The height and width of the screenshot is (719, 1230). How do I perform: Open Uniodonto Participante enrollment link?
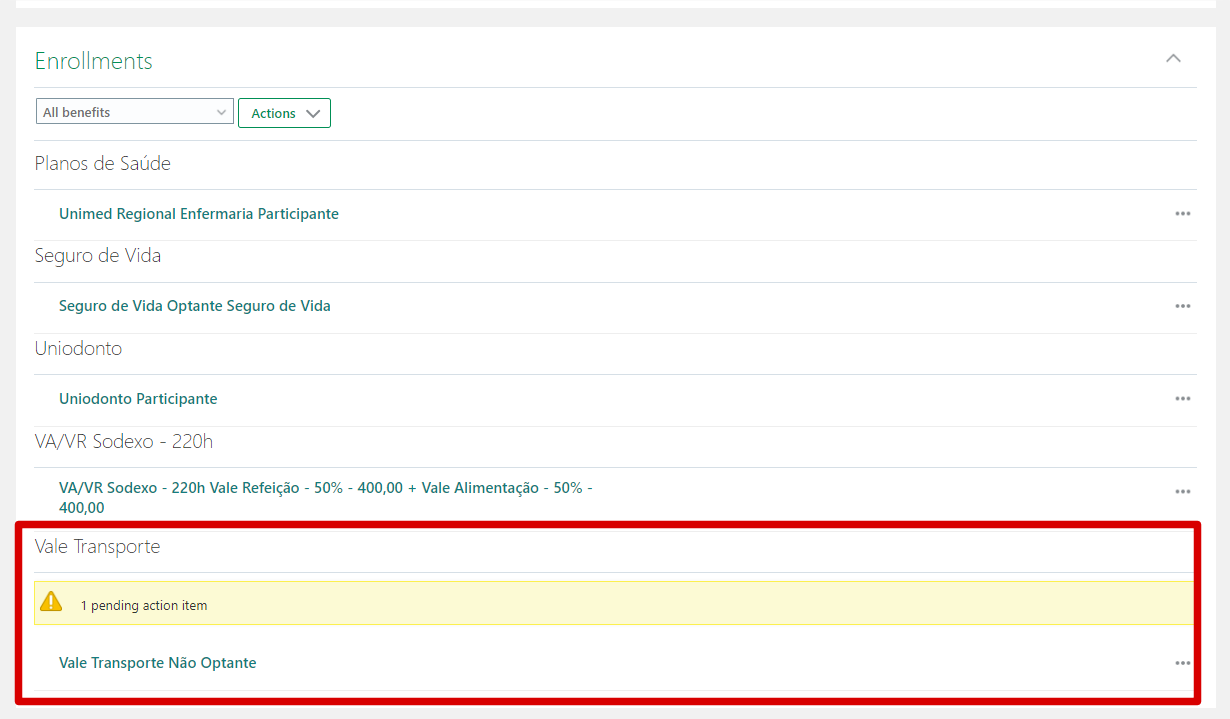pos(138,399)
